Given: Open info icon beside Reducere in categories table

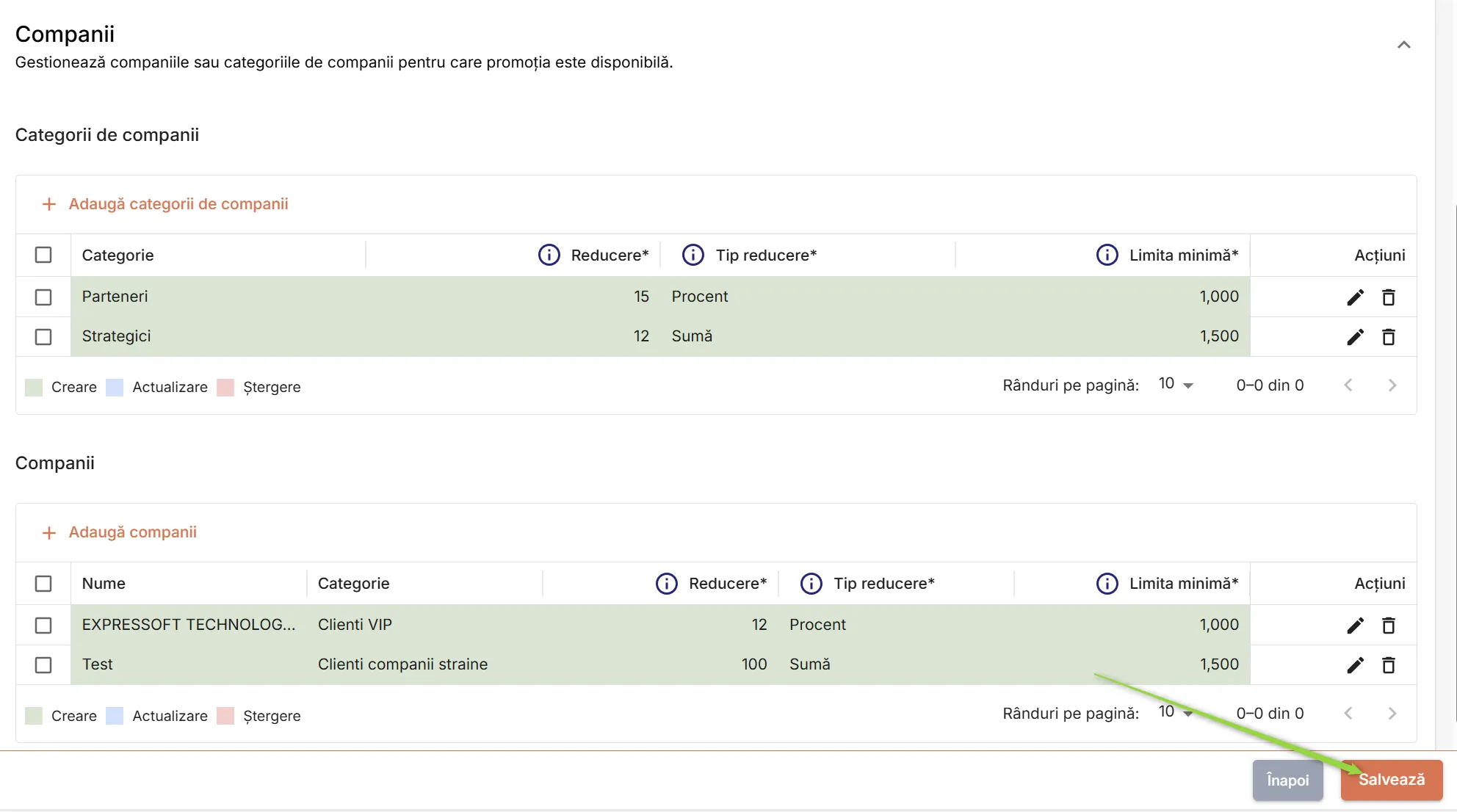Looking at the screenshot, I should pos(549,255).
